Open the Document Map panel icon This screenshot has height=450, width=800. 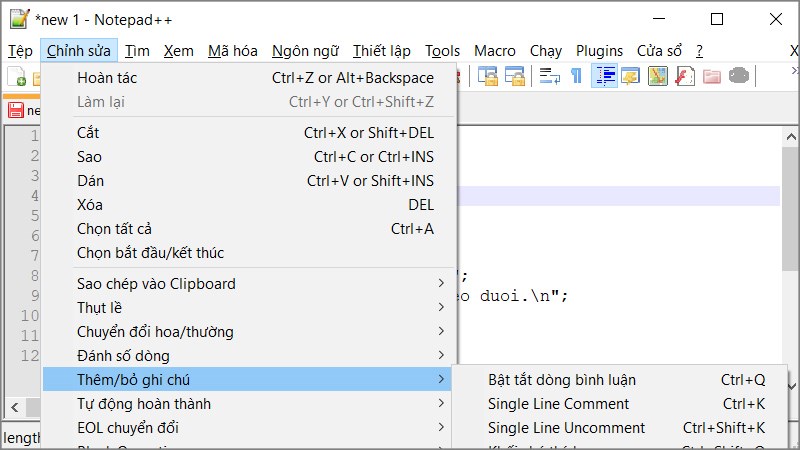pyautogui.click(x=657, y=76)
